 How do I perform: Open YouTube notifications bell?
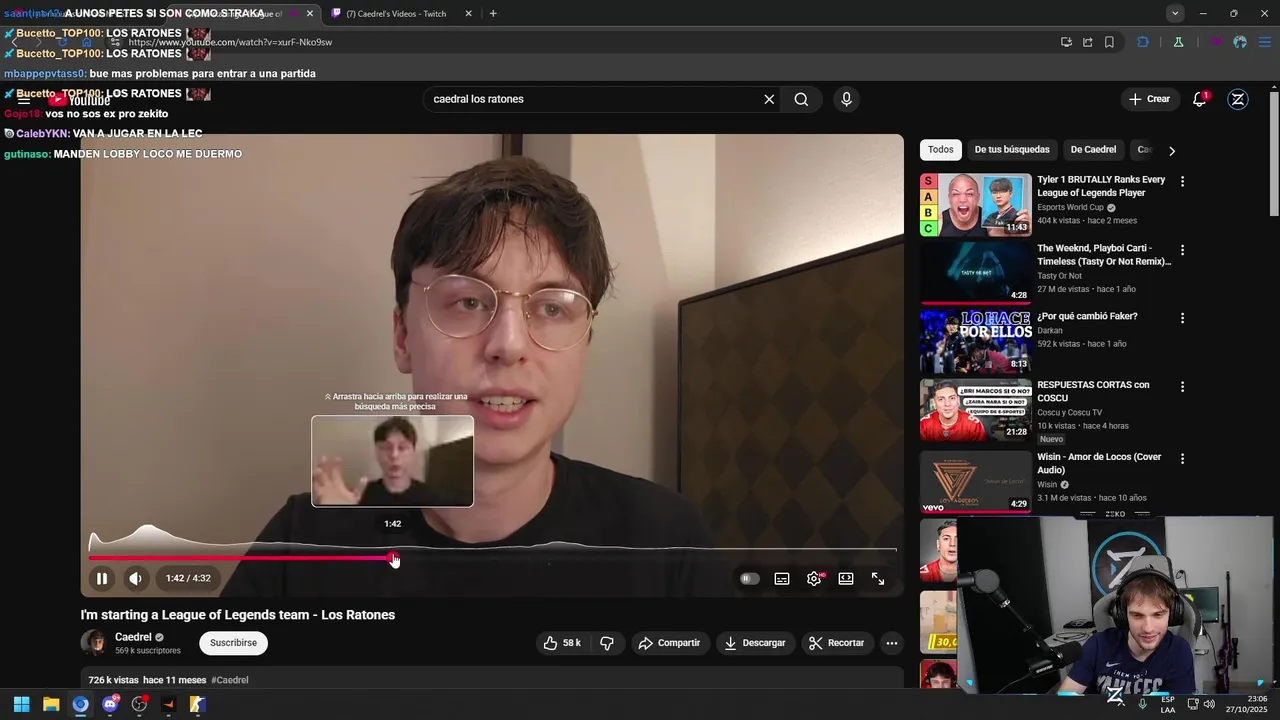coord(1199,99)
